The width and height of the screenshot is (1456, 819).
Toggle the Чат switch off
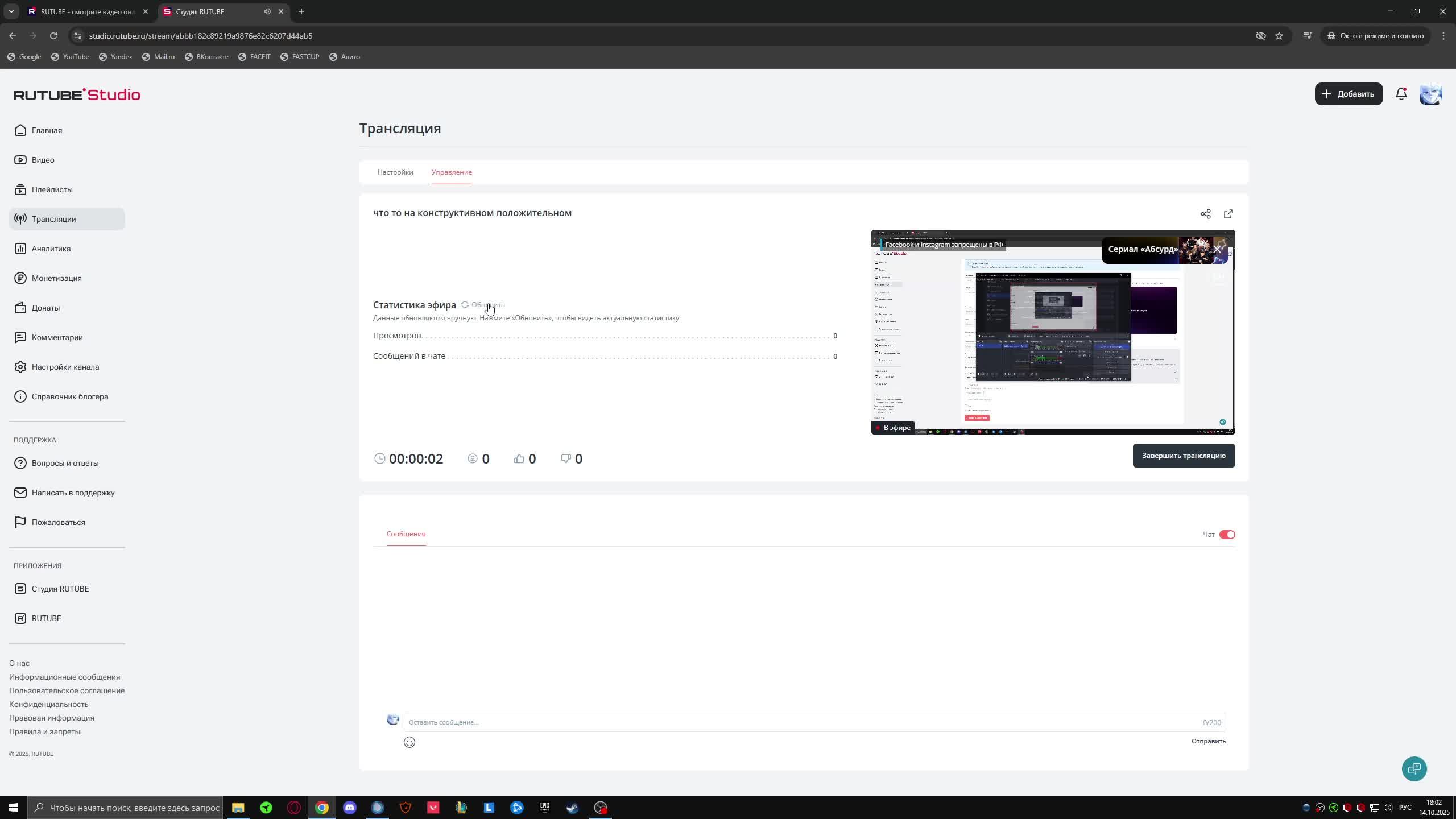pos(1227,535)
